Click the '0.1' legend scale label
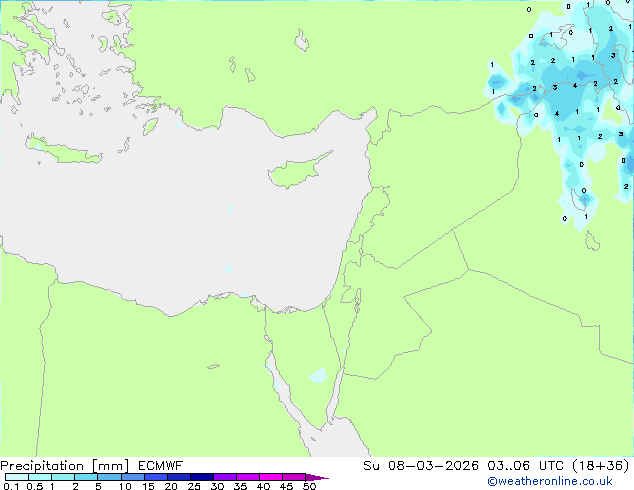Image resolution: width=634 pixels, height=490 pixels. click(x=11, y=486)
